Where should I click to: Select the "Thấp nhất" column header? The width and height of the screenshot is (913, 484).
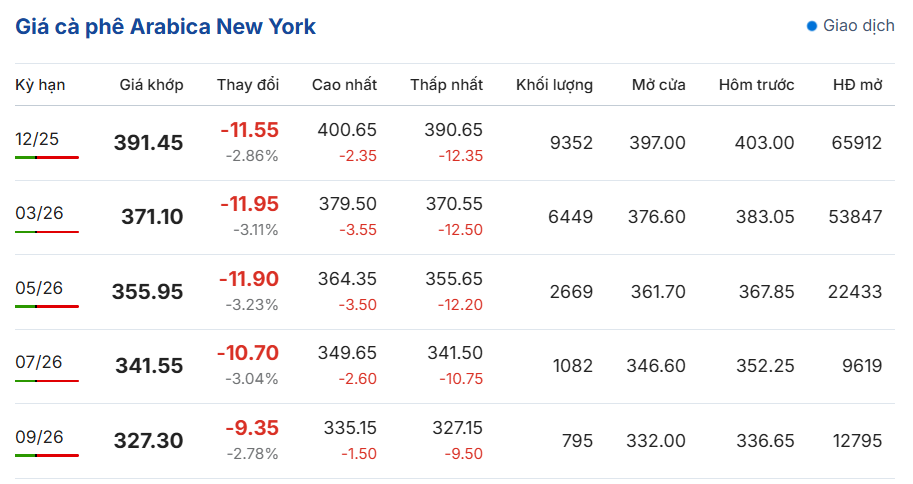coord(446,85)
